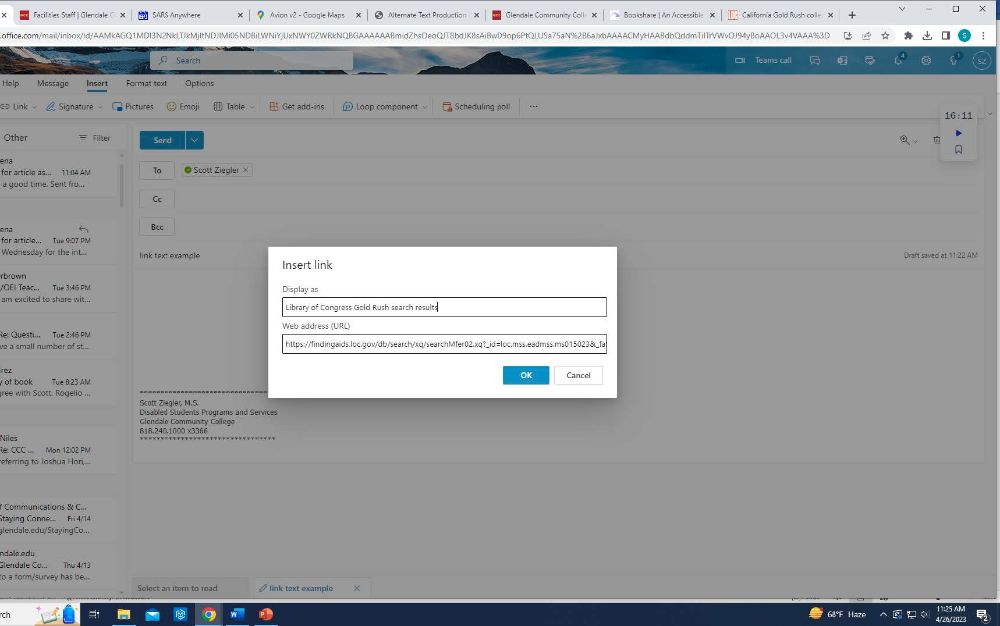Select the Web address URL field
Viewport: 1000px width, 626px height.
[x=445, y=343]
